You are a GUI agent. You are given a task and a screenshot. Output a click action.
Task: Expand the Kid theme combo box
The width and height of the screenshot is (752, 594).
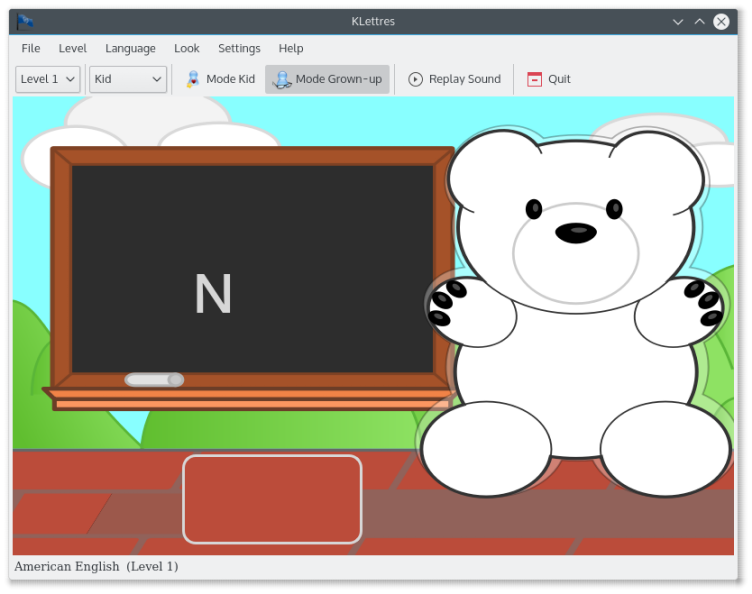pos(128,79)
